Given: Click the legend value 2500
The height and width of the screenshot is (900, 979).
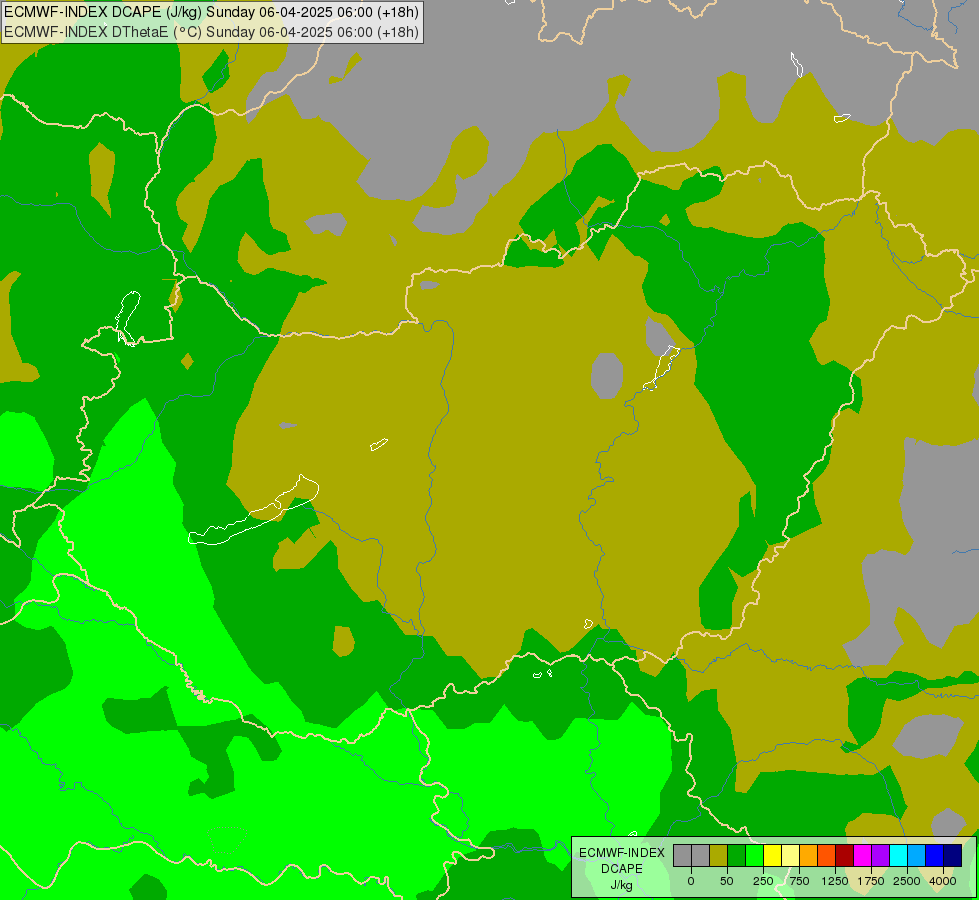Looking at the screenshot, I should 907,881.
